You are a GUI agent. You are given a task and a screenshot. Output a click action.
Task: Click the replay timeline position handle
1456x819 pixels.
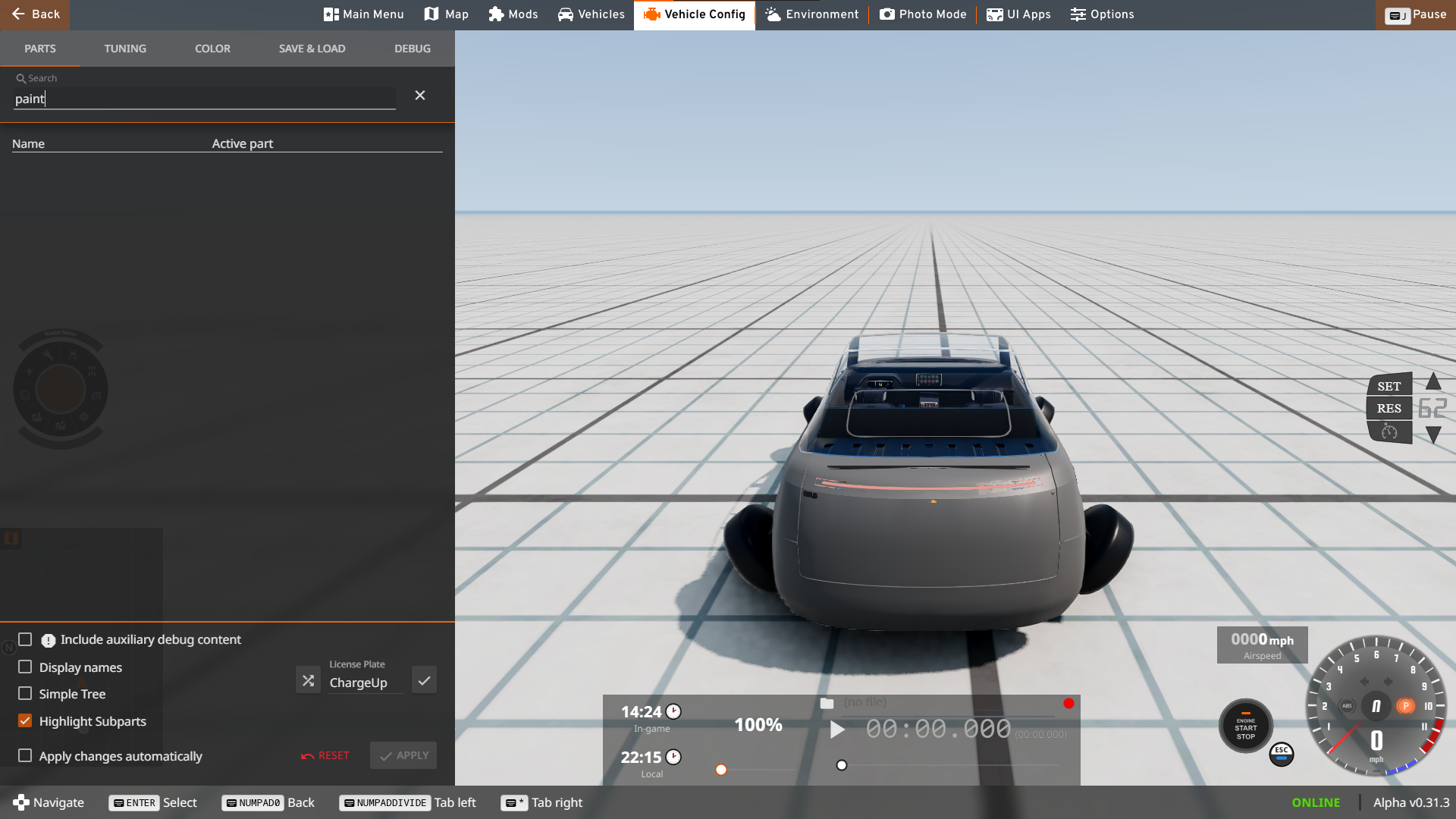[842, 765]
